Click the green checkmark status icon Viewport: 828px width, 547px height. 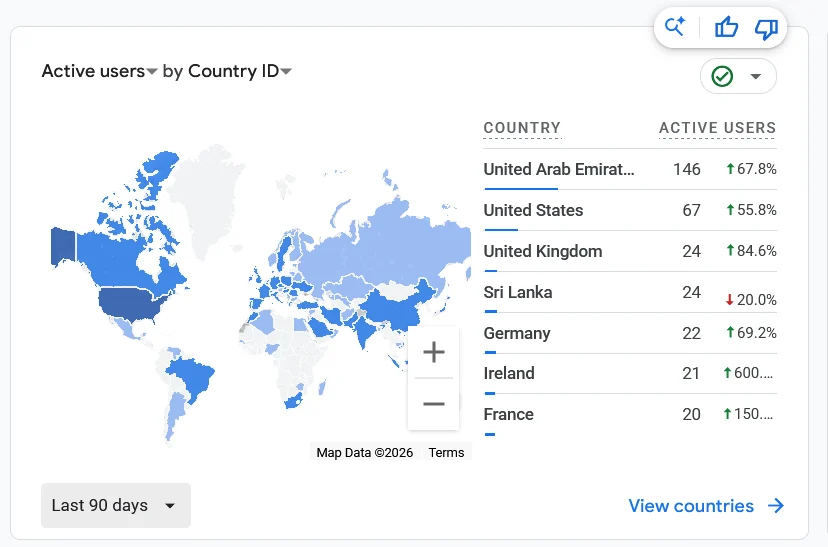click(722, 76)
